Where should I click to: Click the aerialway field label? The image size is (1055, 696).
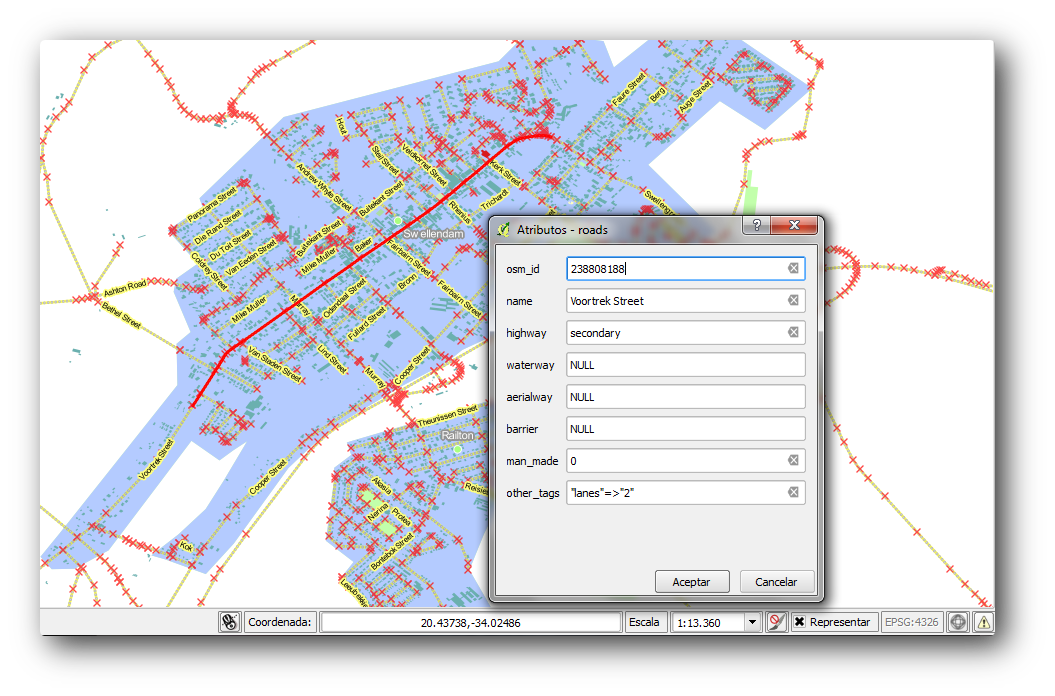tap(529, 397)
